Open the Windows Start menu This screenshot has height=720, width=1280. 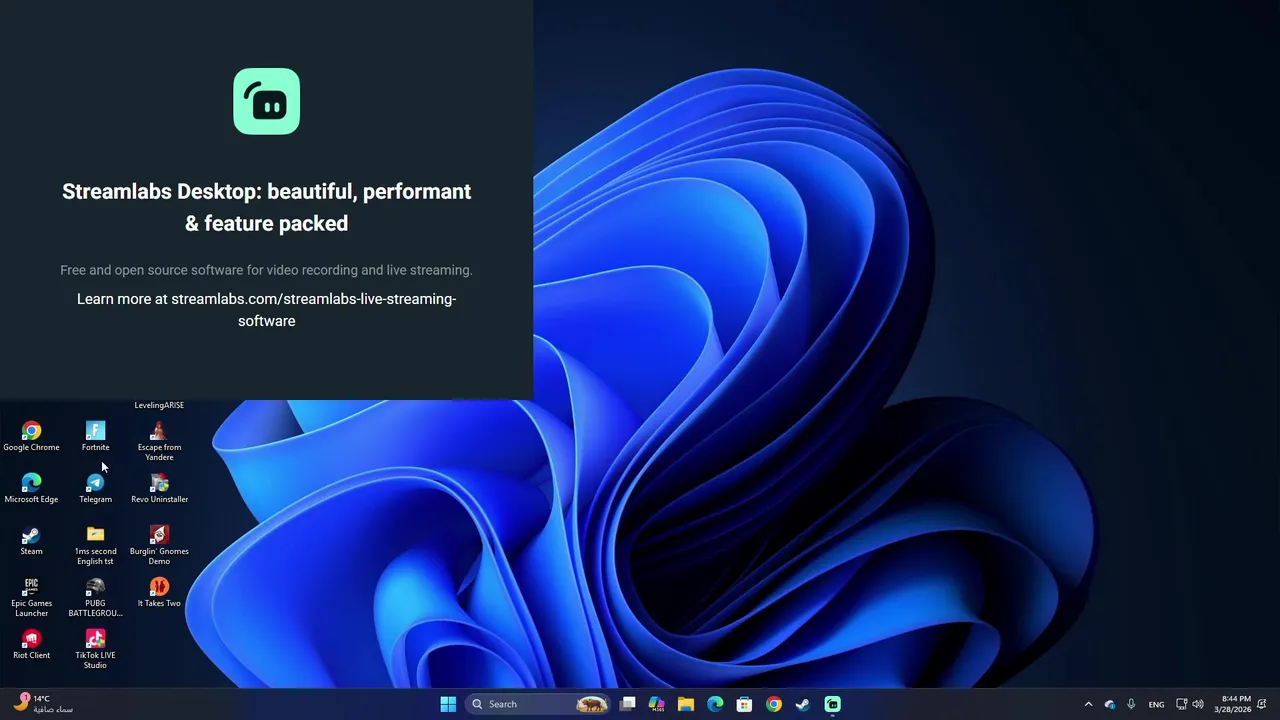pyautogui.click(x=448, y=704)
